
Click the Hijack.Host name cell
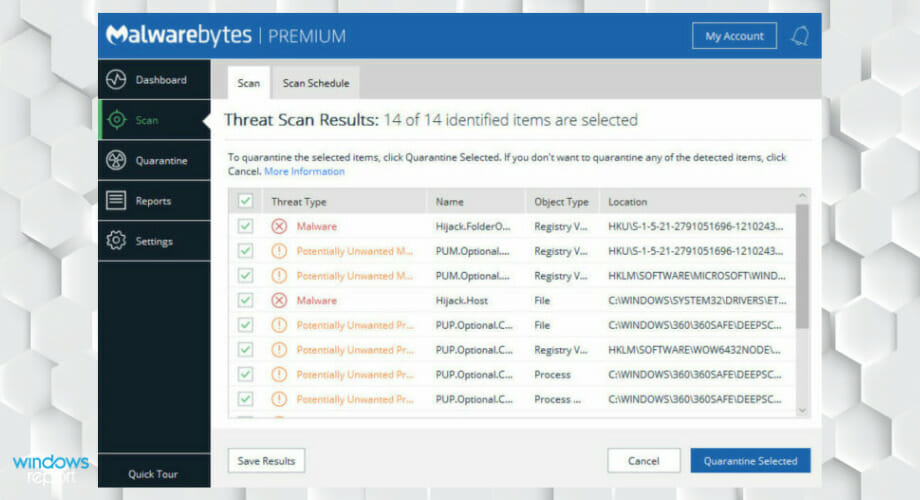[462, 300]
